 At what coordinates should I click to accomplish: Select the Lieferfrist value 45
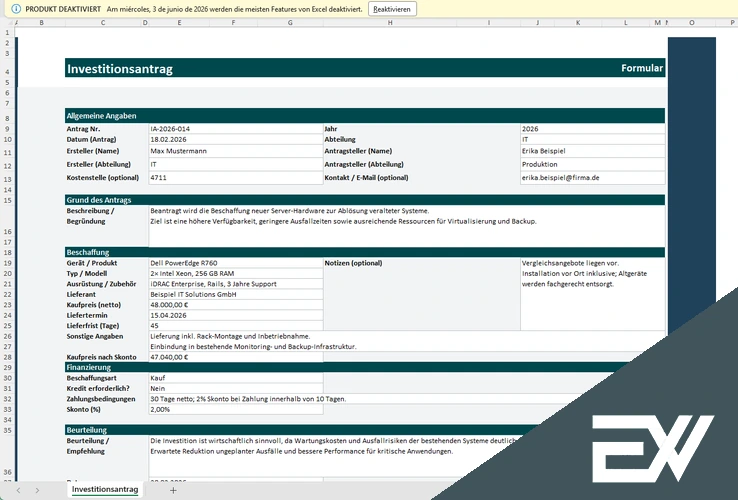coord(236,326)
